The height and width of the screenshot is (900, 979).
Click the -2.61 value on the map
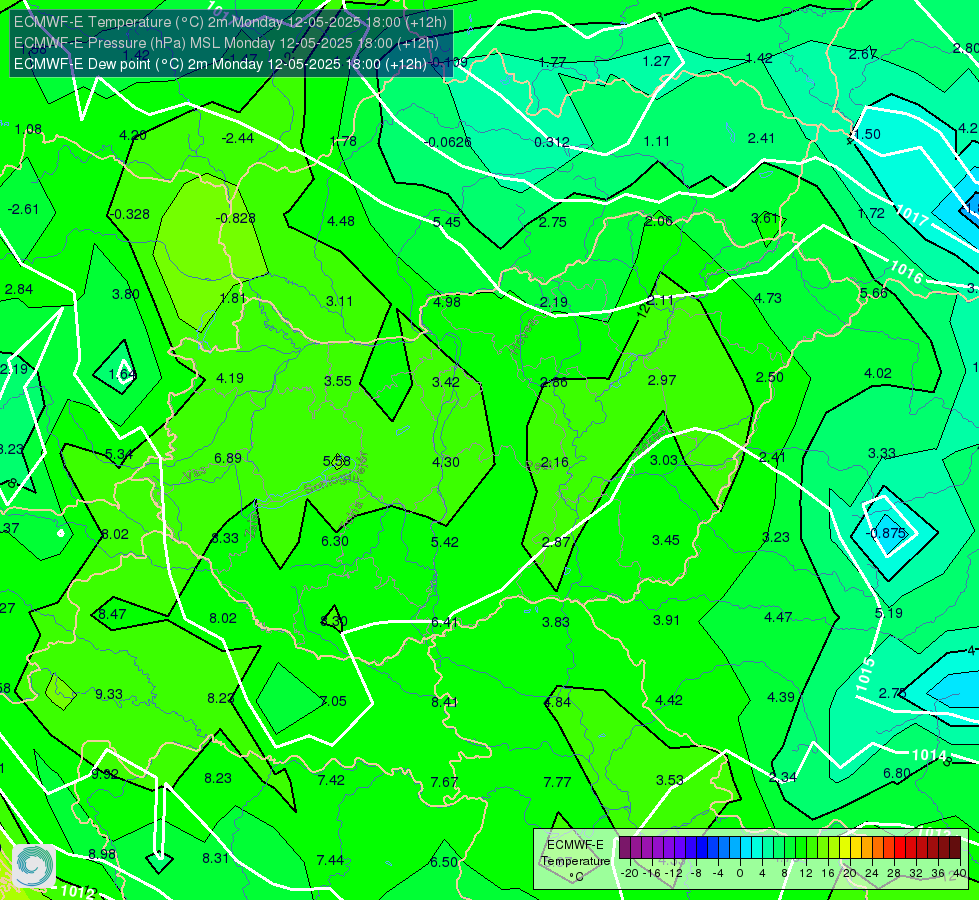(23, 209)
